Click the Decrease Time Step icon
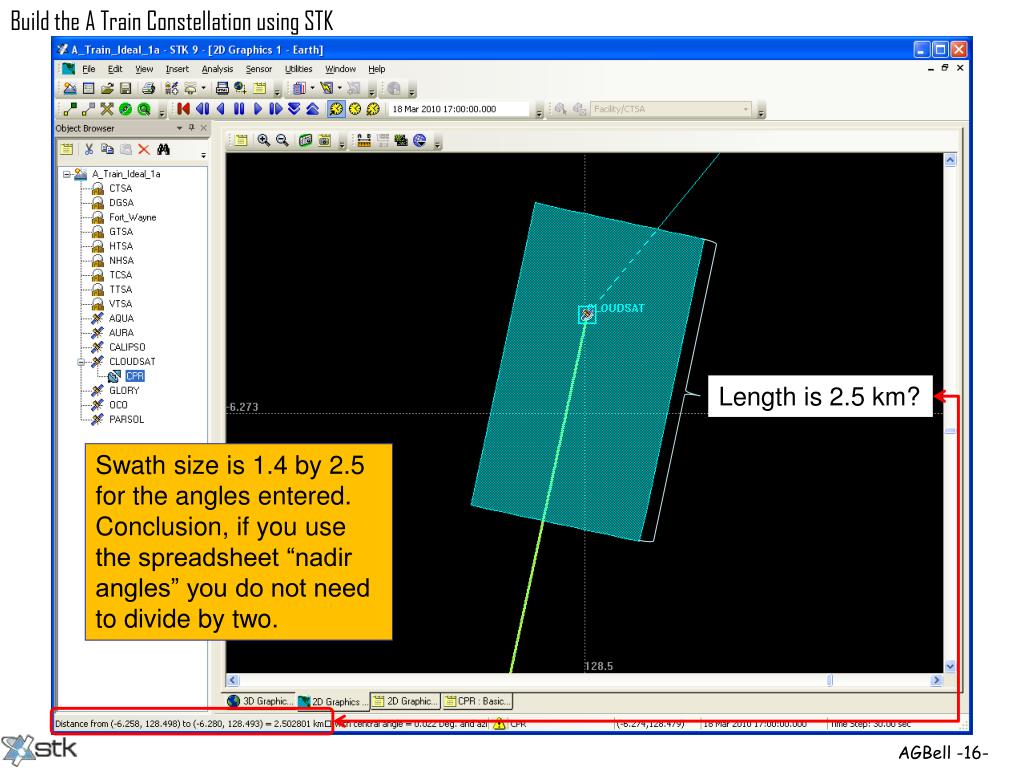Image resolution: width=1024 pixels, height=768 pixels. tap(294, 109)
